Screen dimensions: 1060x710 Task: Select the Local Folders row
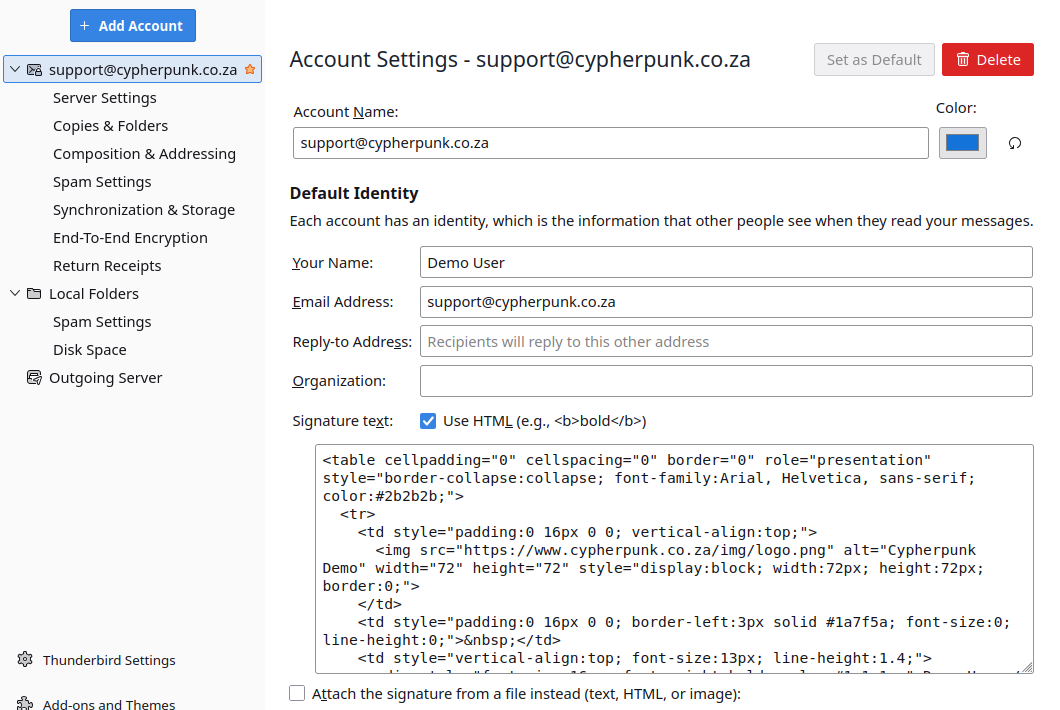coord(132,293)
